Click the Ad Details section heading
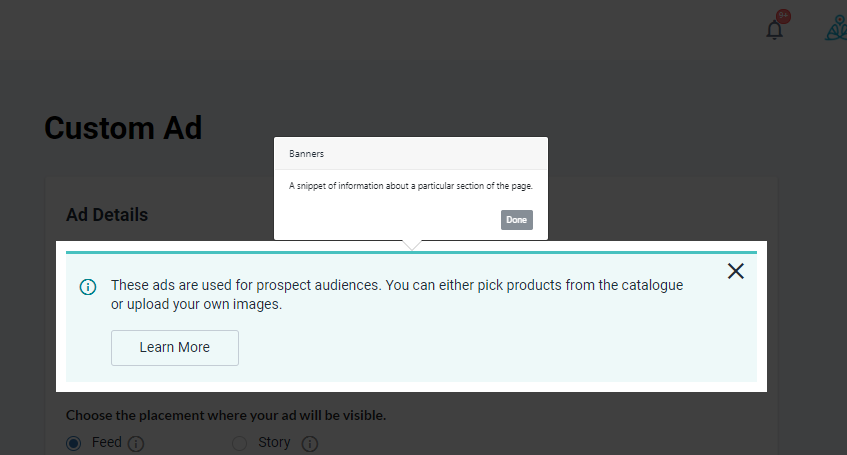The height and width of the screenshot is (455, 847). click(x=107, y=215)
